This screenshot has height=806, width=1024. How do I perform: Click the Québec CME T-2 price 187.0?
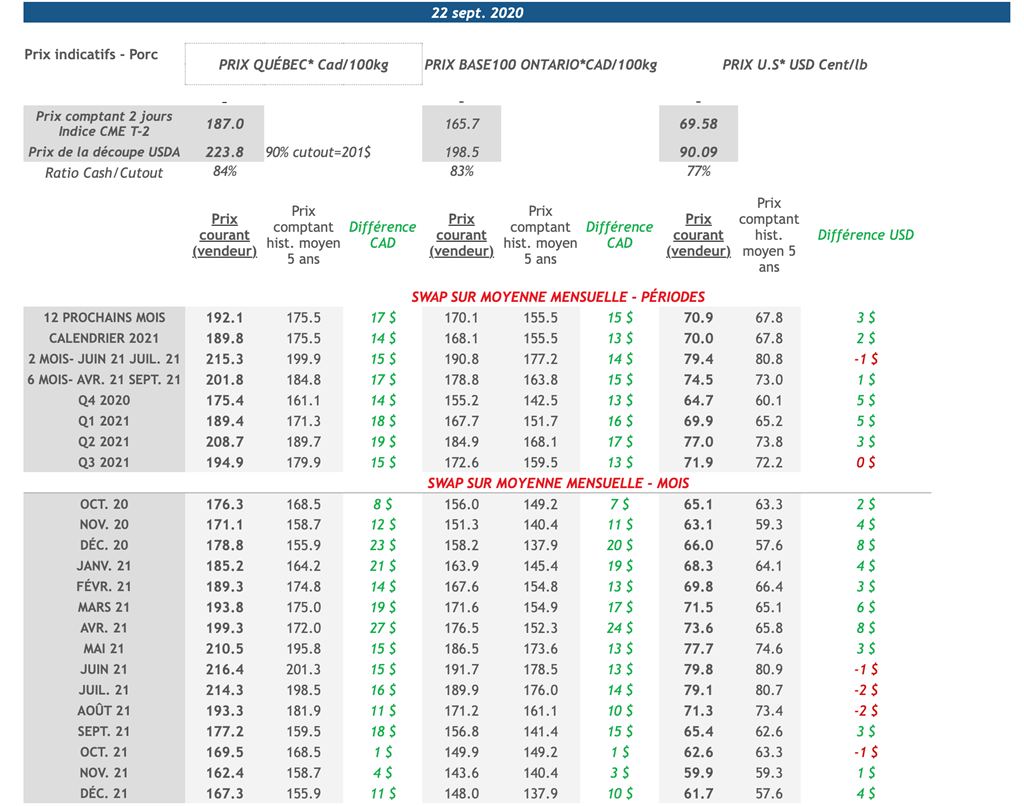tap(225, 124)
